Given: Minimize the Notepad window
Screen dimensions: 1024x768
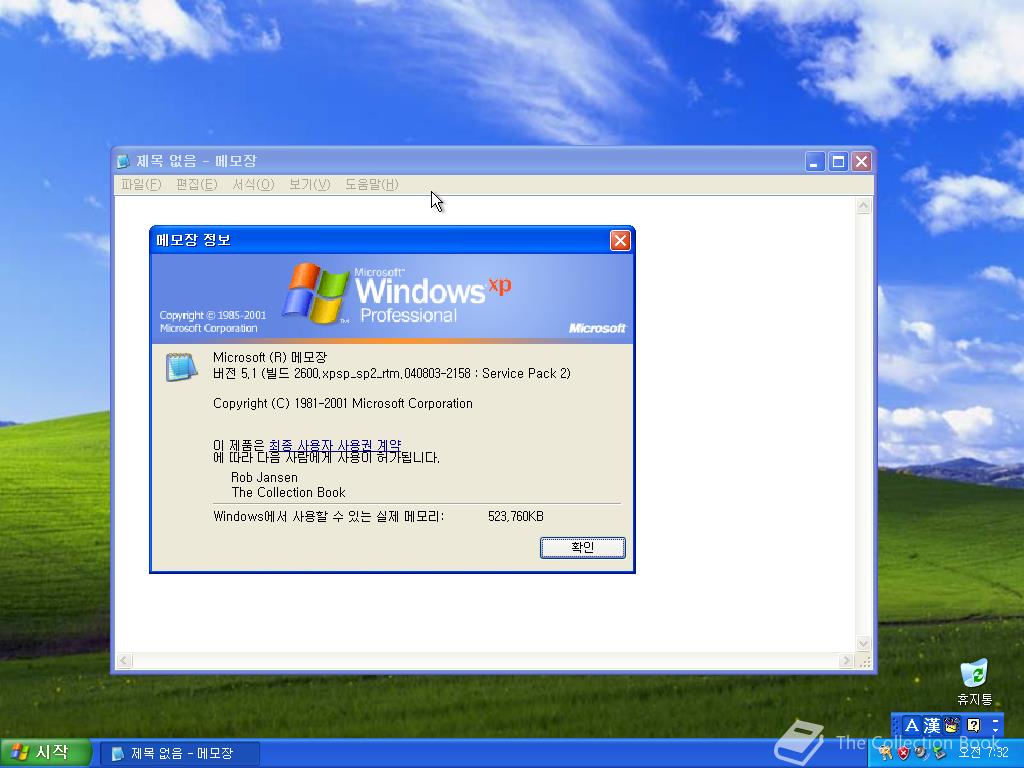Looking at the screenshot, I should coord(814,161).
